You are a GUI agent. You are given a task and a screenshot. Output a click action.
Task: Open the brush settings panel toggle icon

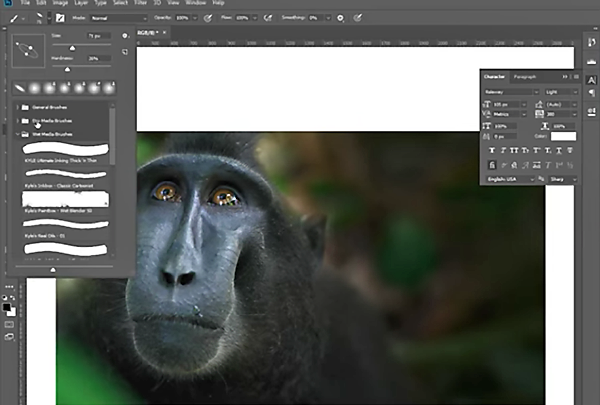[x=60, y=18]
